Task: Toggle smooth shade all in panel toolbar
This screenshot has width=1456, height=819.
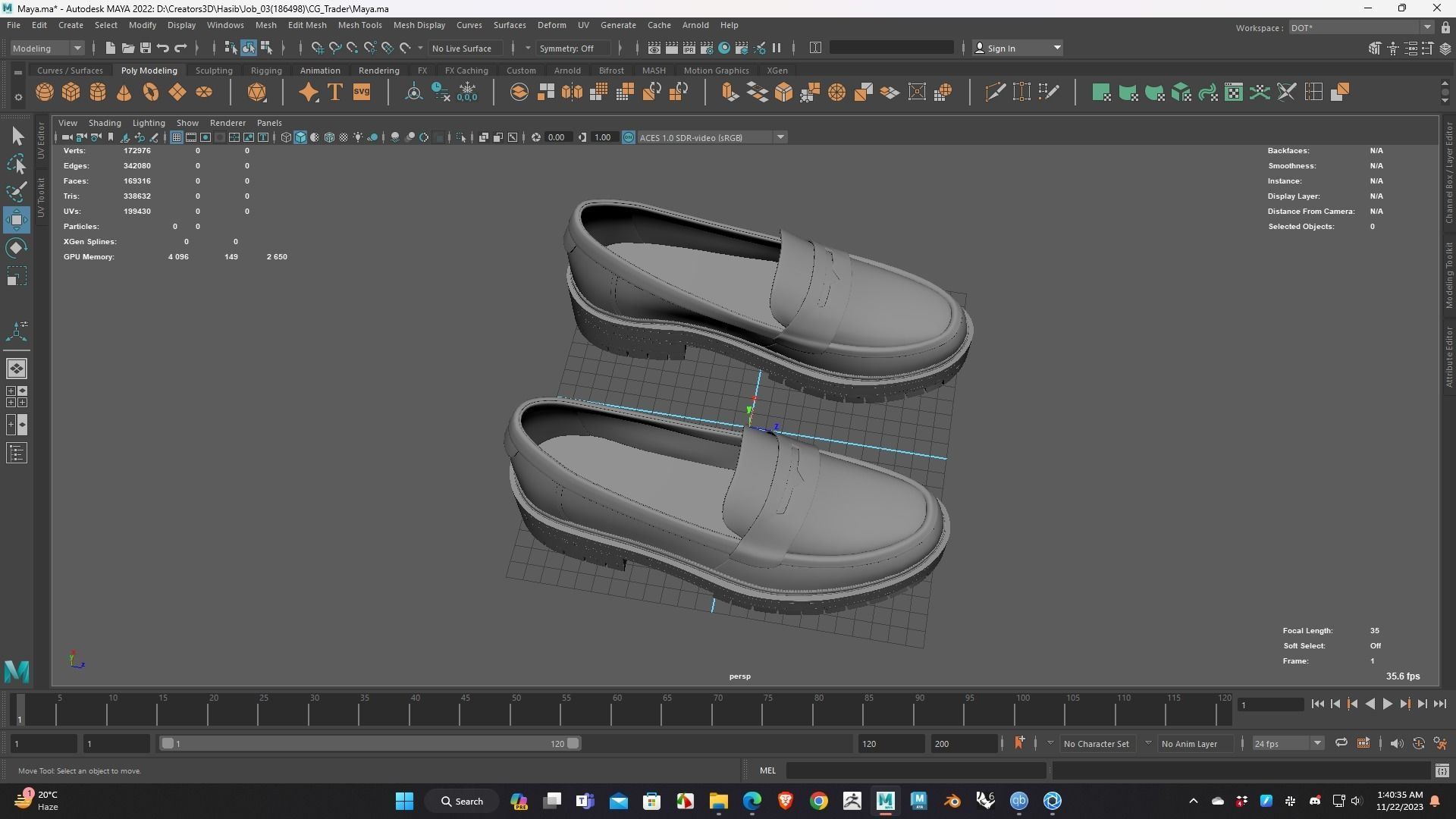Action: click(x=300, y=137)
